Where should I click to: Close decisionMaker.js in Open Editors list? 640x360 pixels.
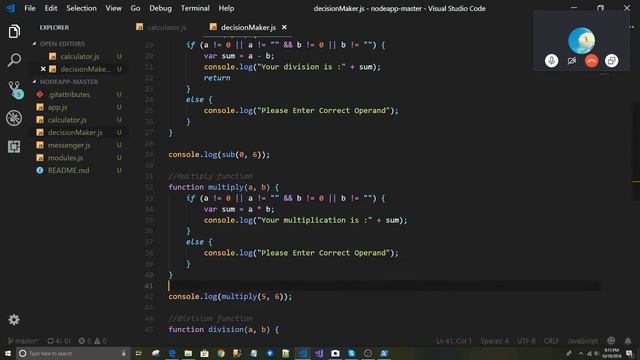tap(43, 69)
